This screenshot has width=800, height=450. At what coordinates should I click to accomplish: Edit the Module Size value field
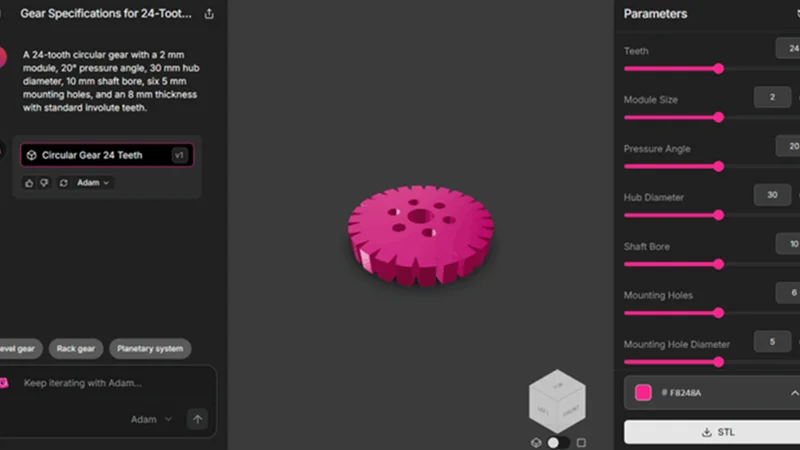click(772, 97)
